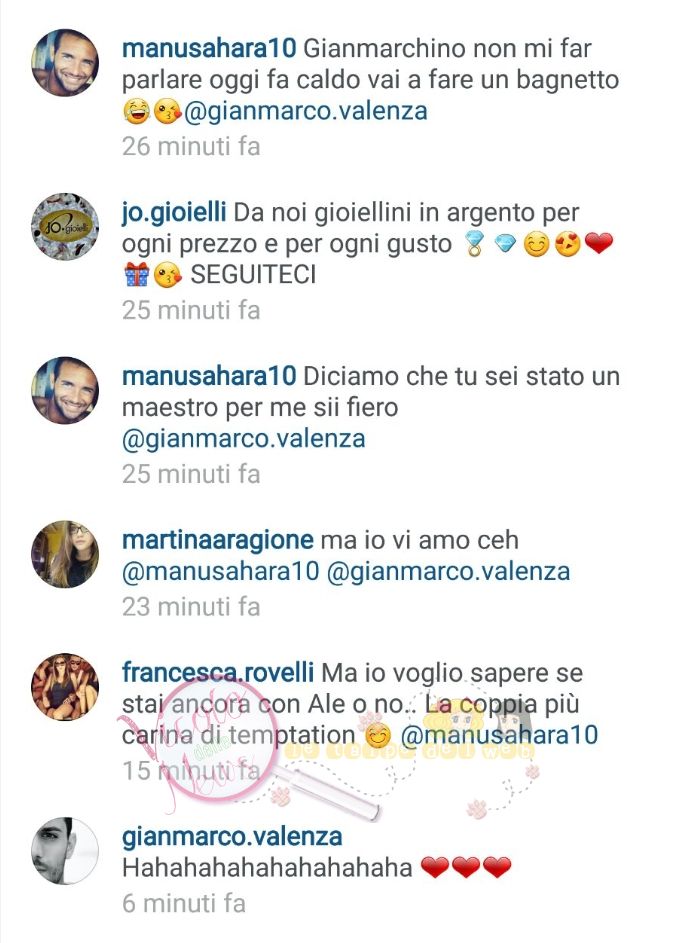Open gianmarco.valenza's black-and-white avatar
679x943 pixels.
[65, 850]
